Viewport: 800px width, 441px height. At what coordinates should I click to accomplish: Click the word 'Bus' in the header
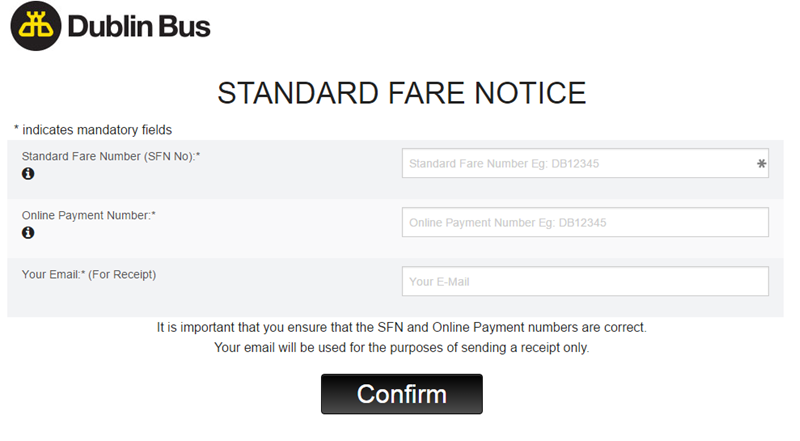pos(188,27)
